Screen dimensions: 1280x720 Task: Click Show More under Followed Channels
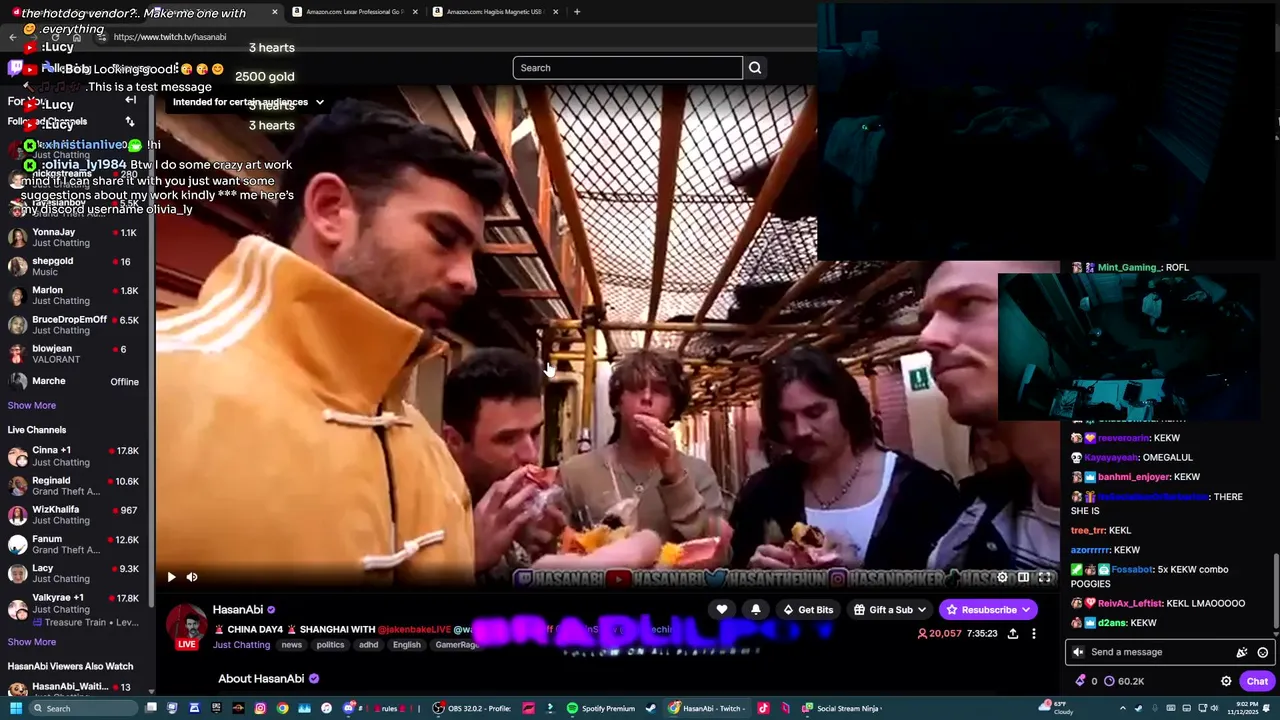point(32,406)
